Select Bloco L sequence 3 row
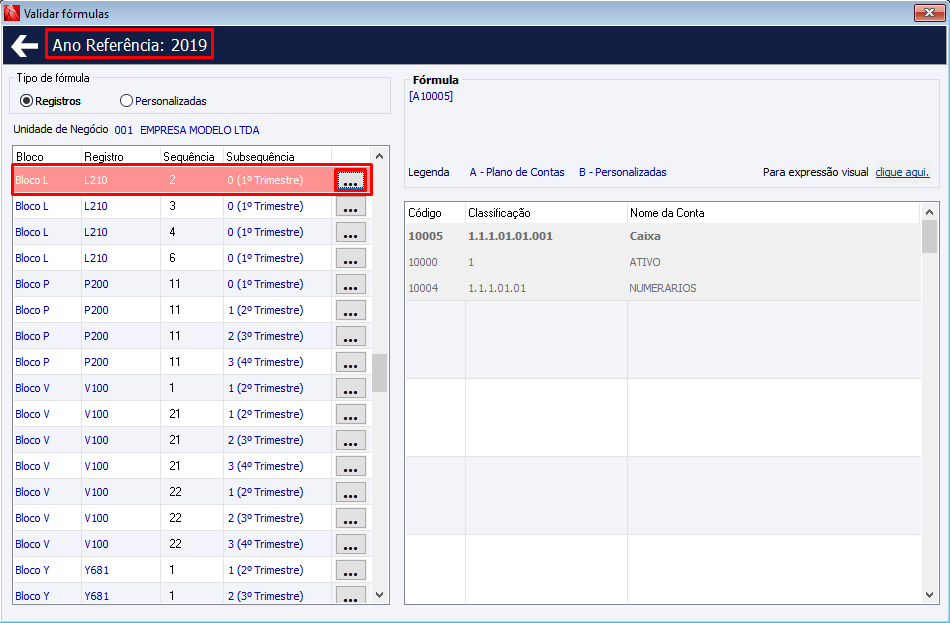The image size is (950, 623). pyautogui.click(x=173, y=206)
